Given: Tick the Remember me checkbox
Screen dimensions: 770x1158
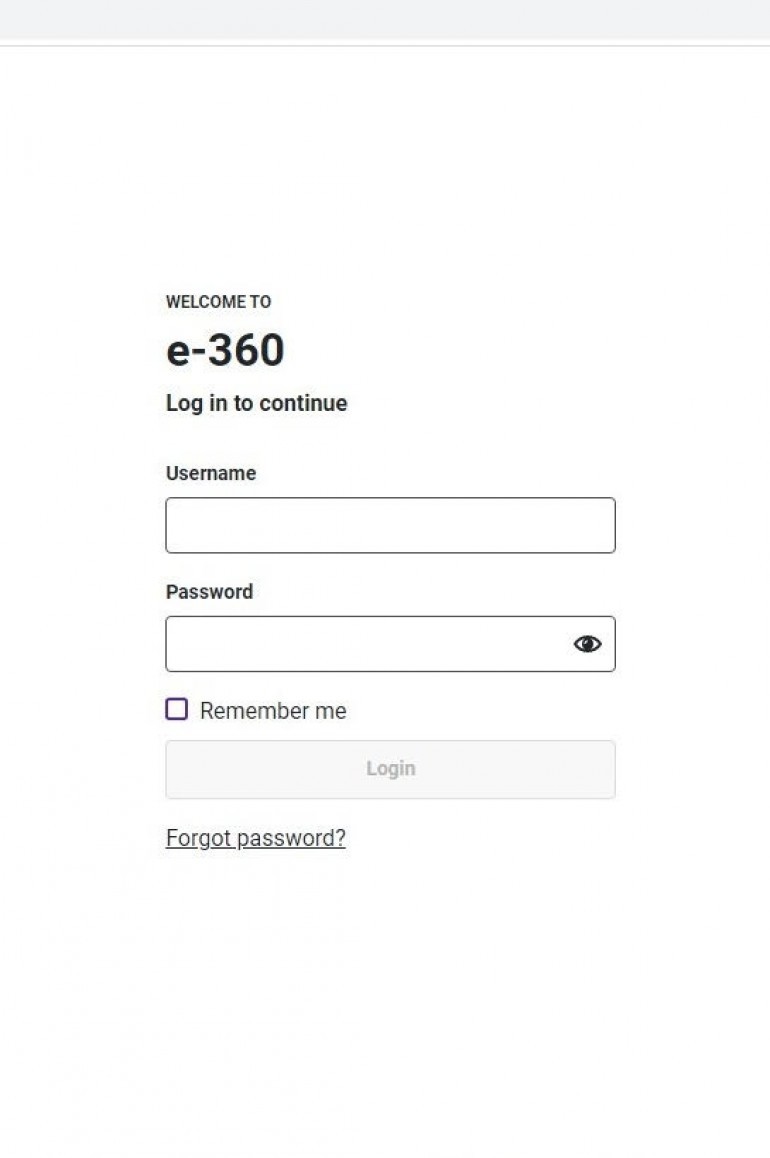Looking at the screenshot, I should [177, 710].
